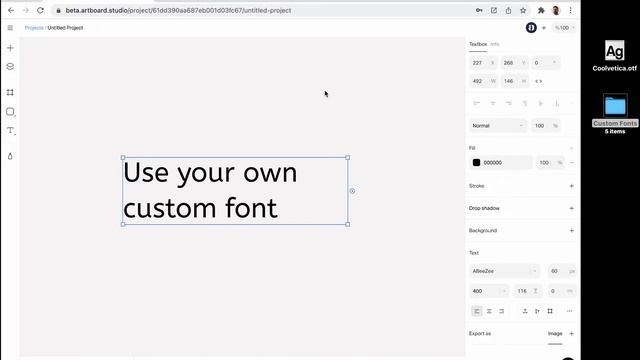Open the hamburger menu at top left
The width and height of the screenshot is (640, 360).
(10, 28)
